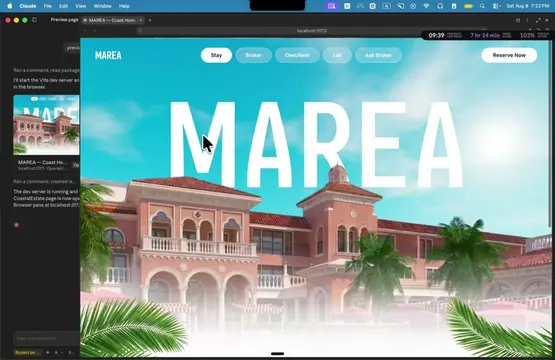Open the MAREA screenshot thumbnail in chat
555x360 pixels.
point(46,125)
